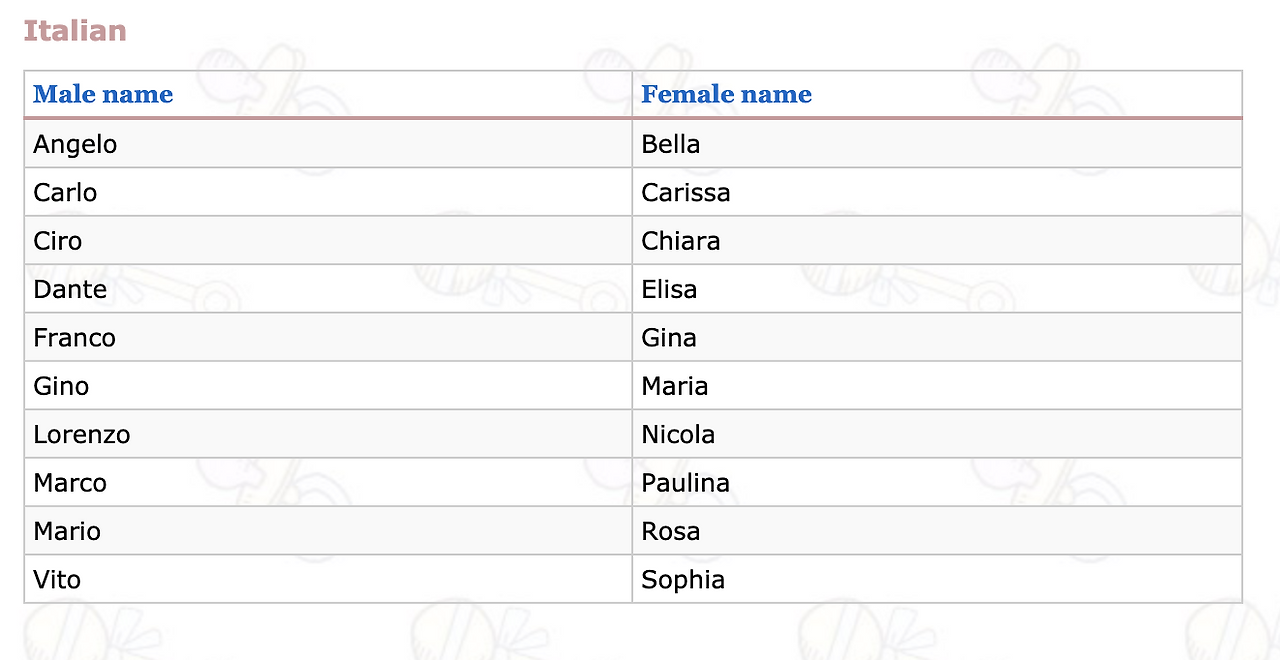Click the Marco entry
This screenshot has height=660, width=1280.
pyautogui.click(x=70, y=483)
